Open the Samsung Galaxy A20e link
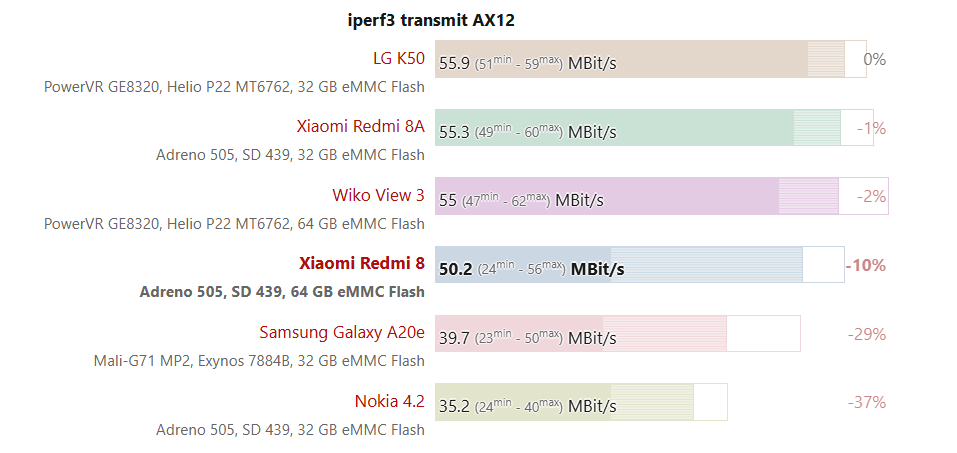Image resolution: width=957 pixels, height=453 pixels. (x=341, y=332)
